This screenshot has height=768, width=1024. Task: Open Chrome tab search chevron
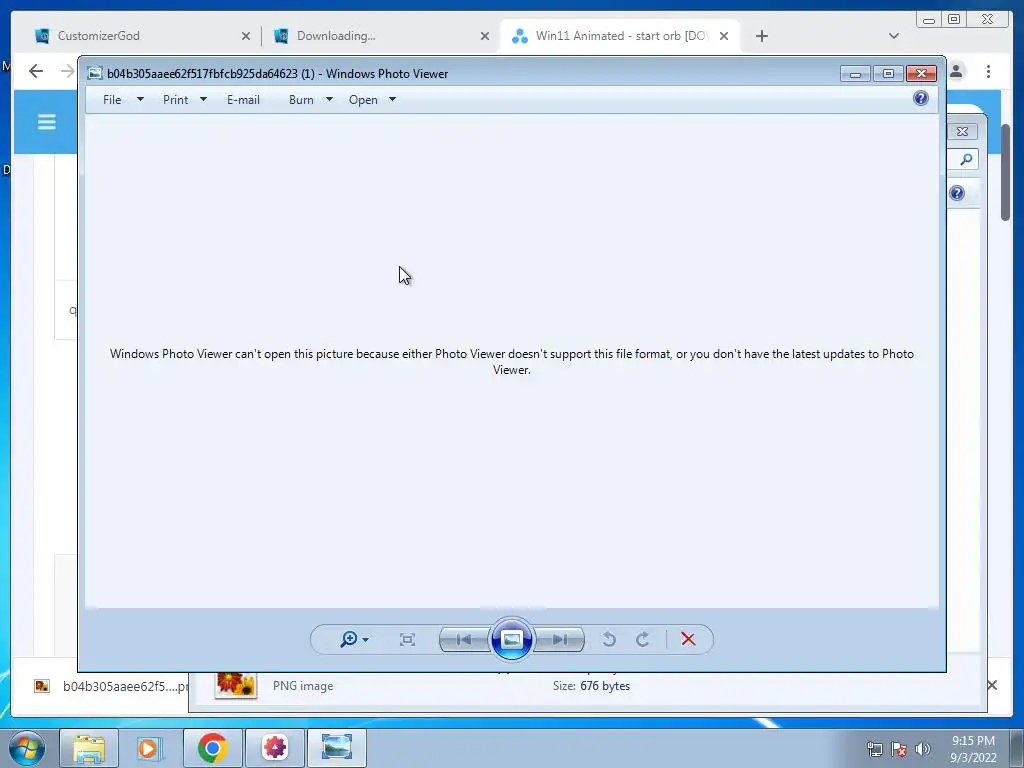click(894, 36)
